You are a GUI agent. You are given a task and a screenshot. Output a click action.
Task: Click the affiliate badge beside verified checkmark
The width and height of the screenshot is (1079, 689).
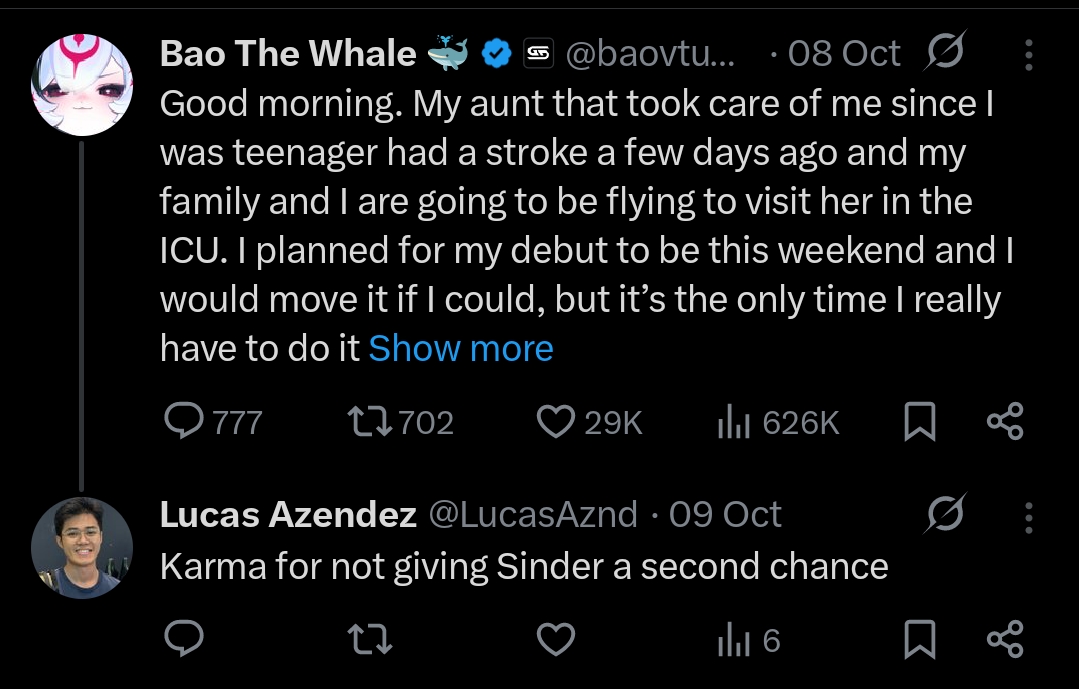(538, 54)
